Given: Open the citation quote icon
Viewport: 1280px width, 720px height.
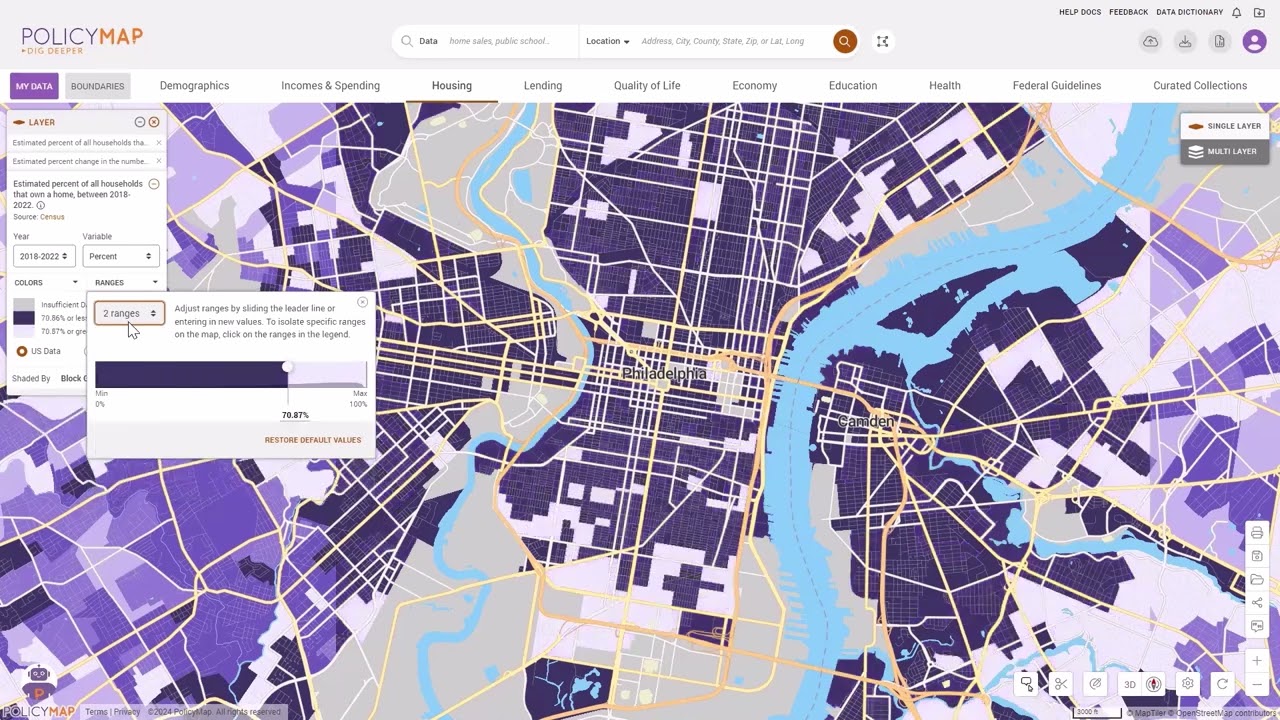Looking at the screenshot, I should point(1257,627).
